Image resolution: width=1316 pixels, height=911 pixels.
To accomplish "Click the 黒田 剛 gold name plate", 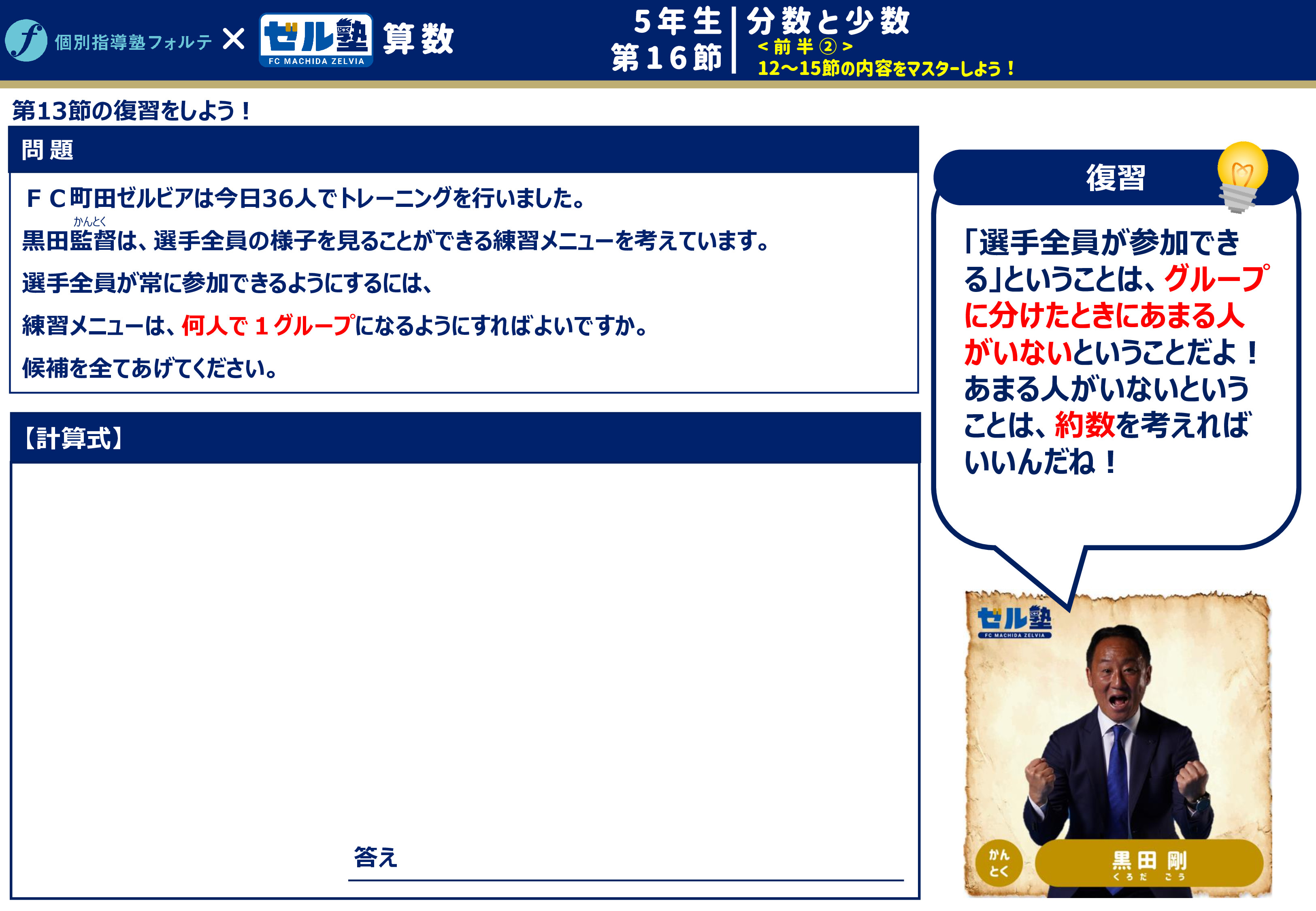I will (x=1148, y=862).
